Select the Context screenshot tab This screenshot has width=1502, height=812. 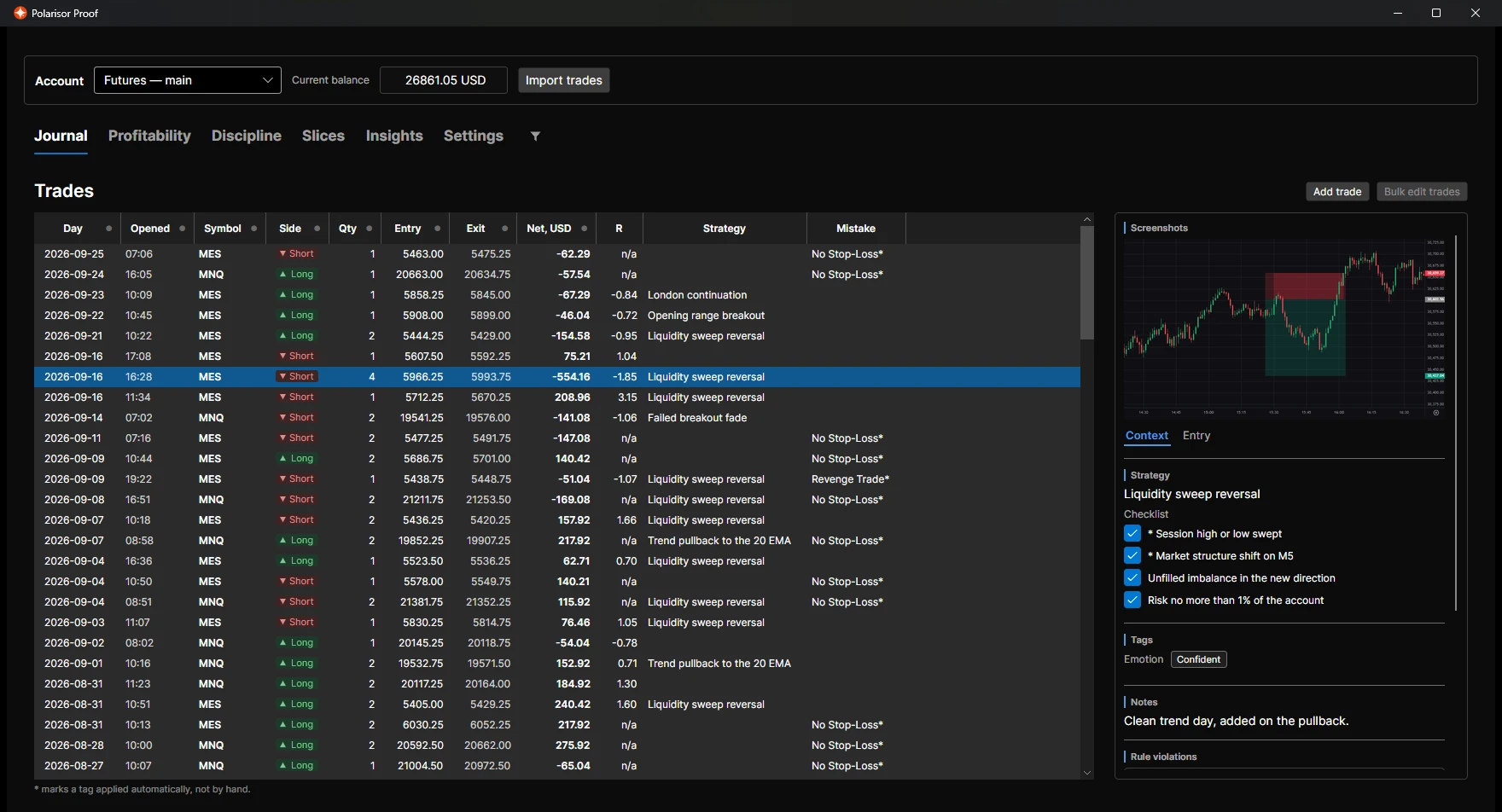click(1146, 435)
